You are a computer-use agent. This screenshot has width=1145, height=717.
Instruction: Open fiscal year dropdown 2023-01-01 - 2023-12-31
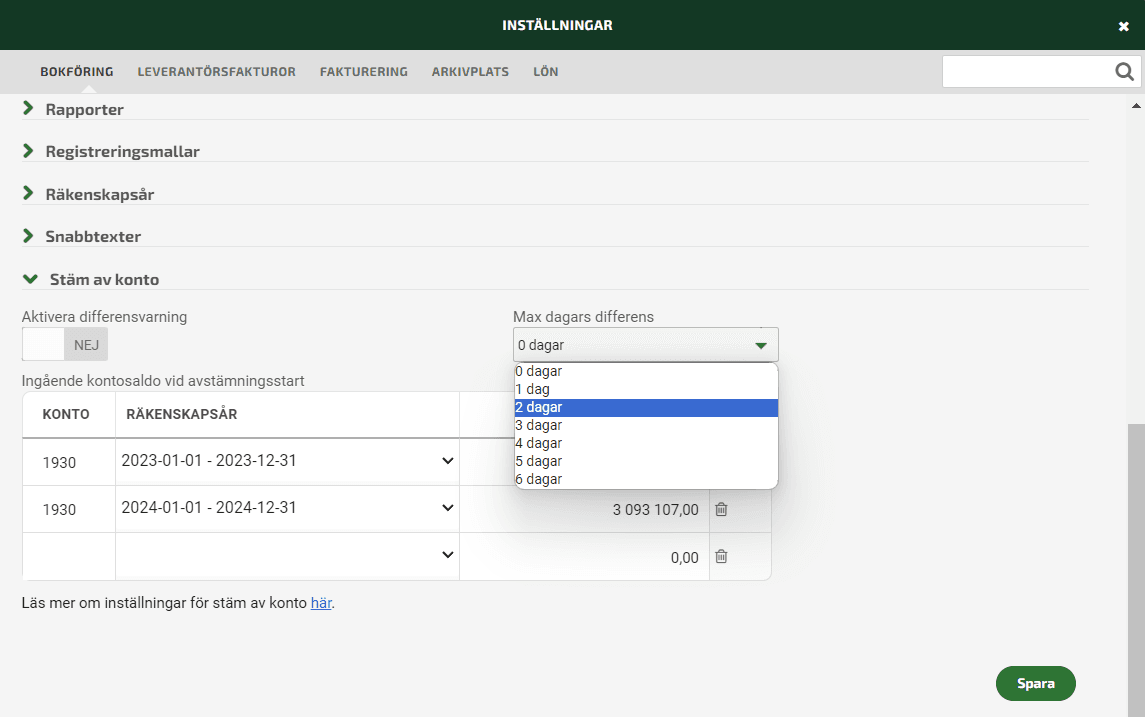coord(288,461)
